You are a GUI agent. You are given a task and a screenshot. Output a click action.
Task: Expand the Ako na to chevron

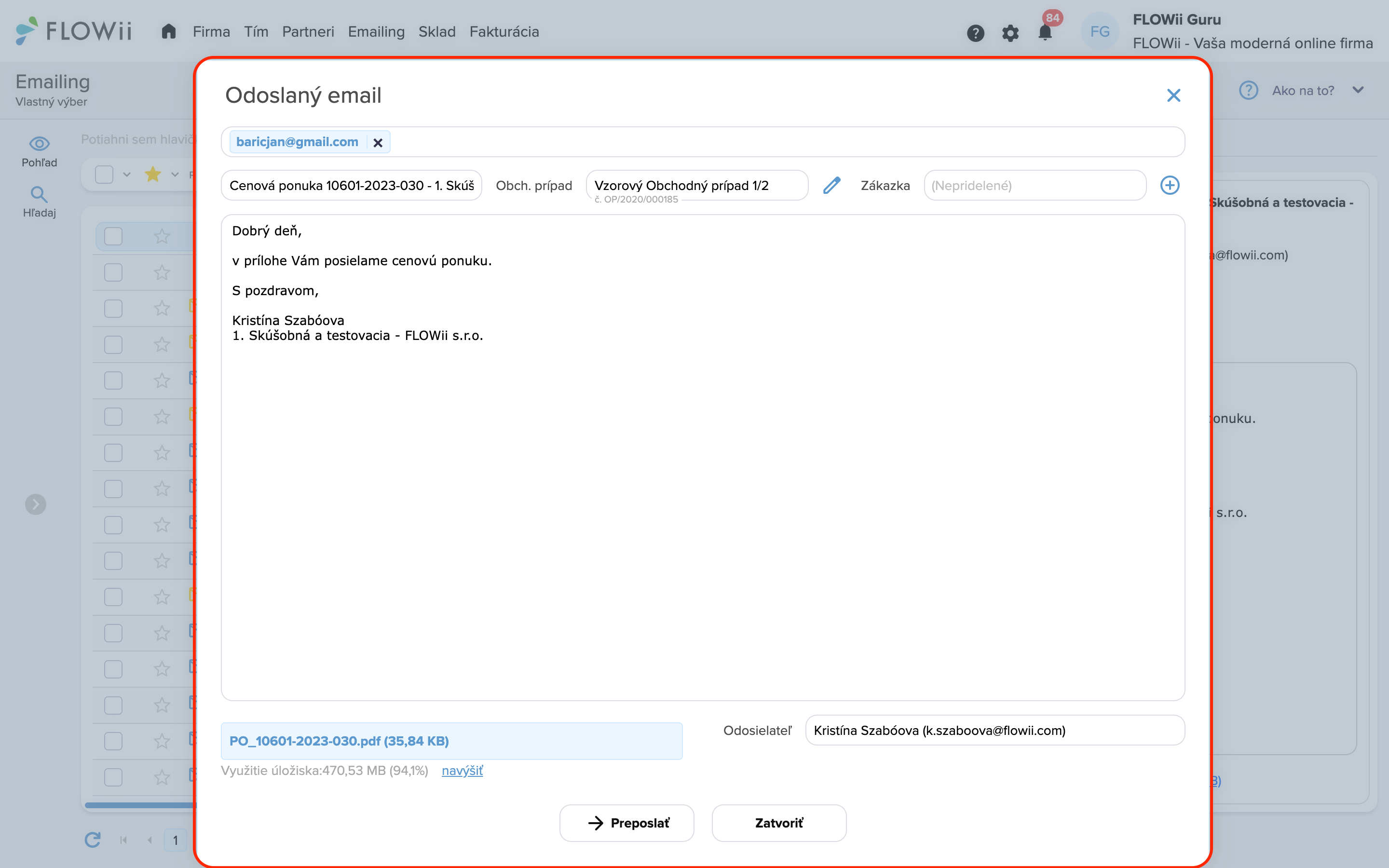click(x=1358, y=90)
